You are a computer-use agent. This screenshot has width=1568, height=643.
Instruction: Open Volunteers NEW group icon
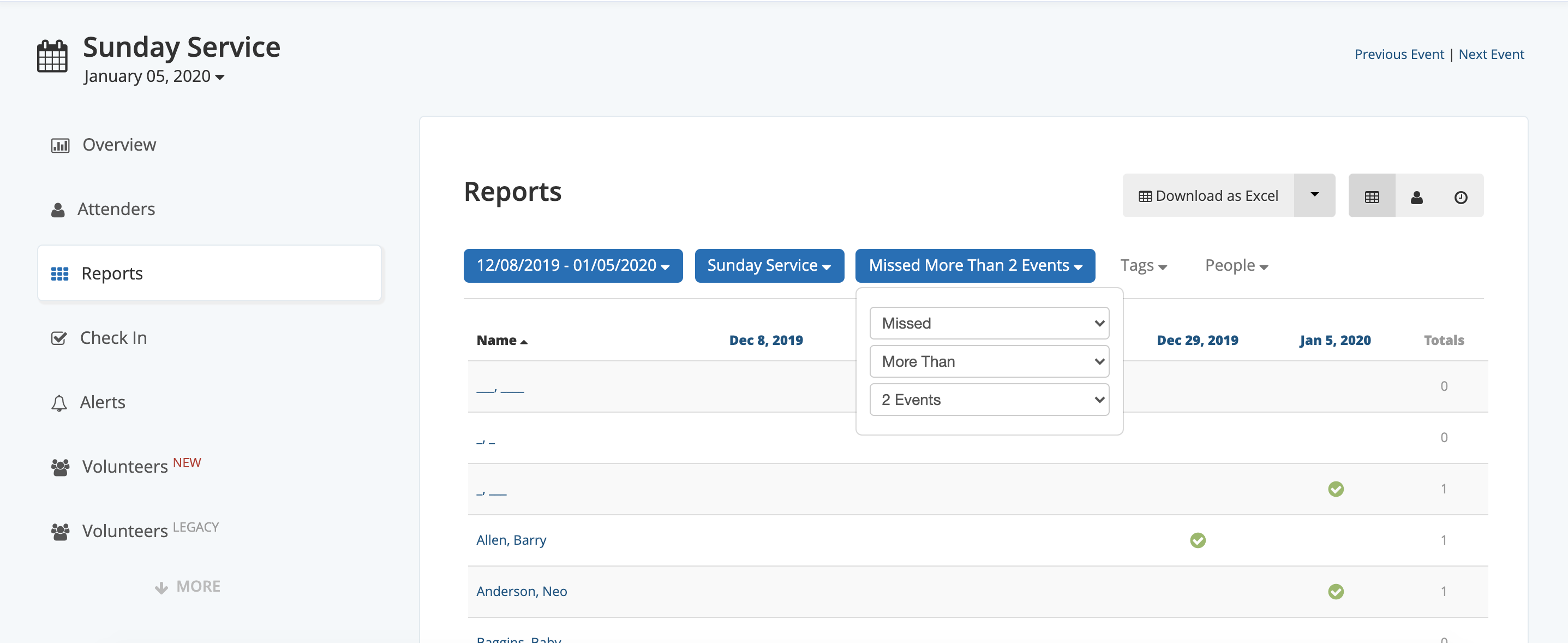(60, 467)
